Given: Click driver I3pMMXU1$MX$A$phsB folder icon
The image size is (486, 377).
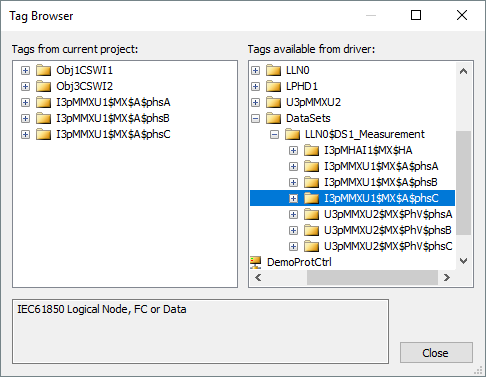Looking at the screenshot, I should point(311,183).
